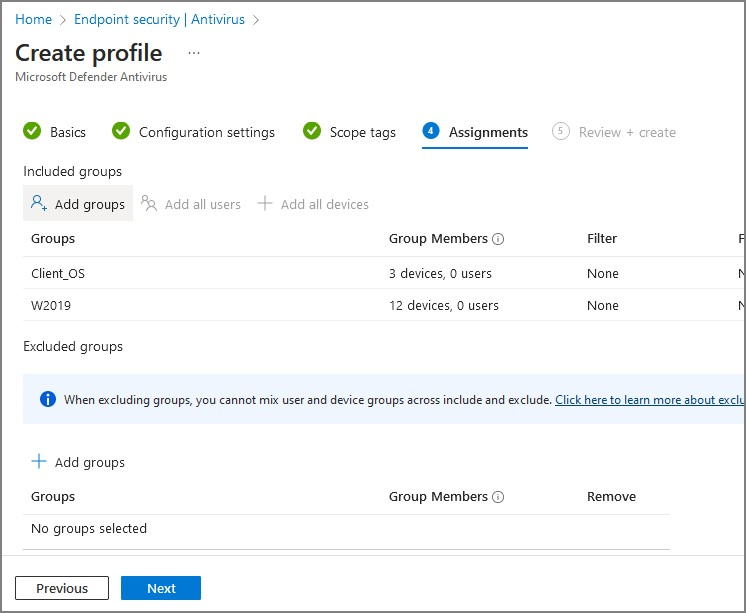Navigate to Home breadcrumb
Image resolution: width=746 pixels, height=613 pixels.
pyautogui.click(x=33, y=20)
